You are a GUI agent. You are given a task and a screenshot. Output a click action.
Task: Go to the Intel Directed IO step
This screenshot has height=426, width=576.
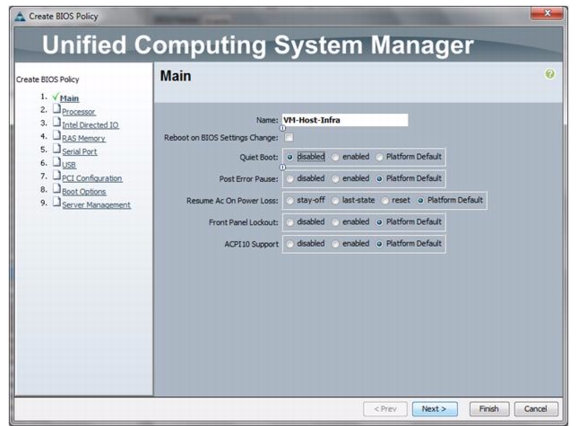pos(90,125)
